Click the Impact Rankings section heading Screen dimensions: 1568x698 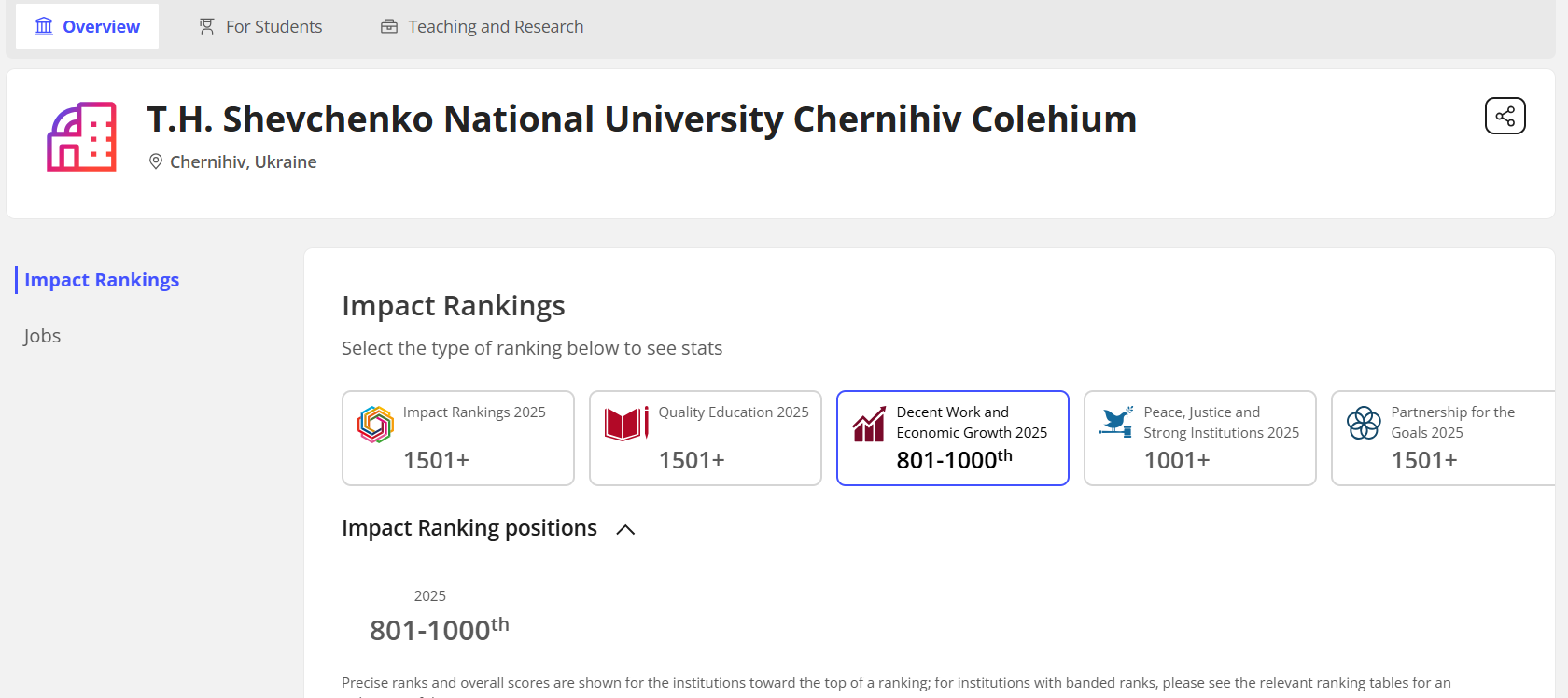coord(454,306)
